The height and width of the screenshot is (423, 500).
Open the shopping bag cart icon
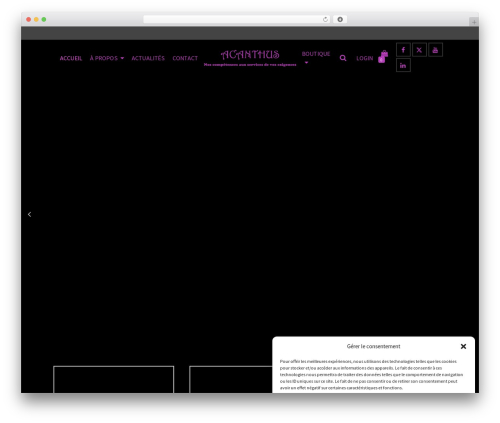383,57
